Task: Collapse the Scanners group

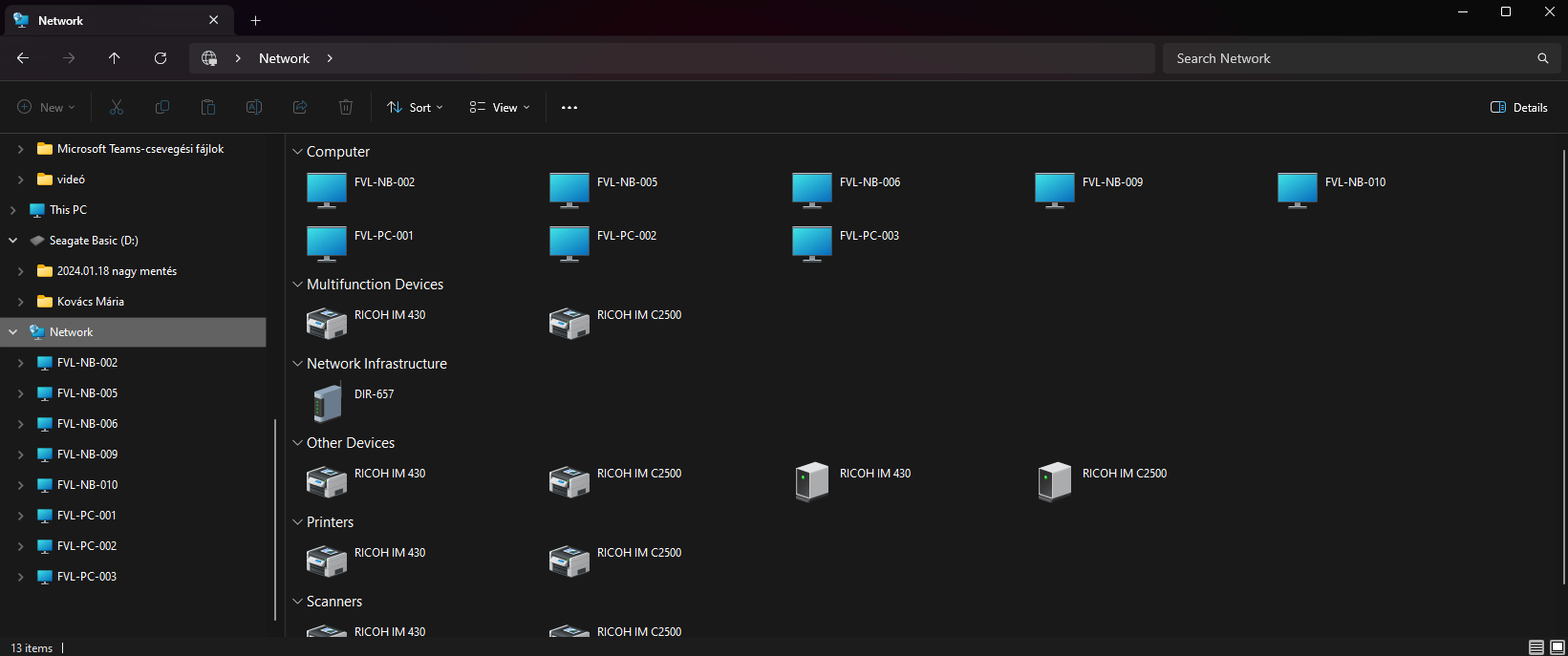Action: pyautogui.click(x=297, y=602)
